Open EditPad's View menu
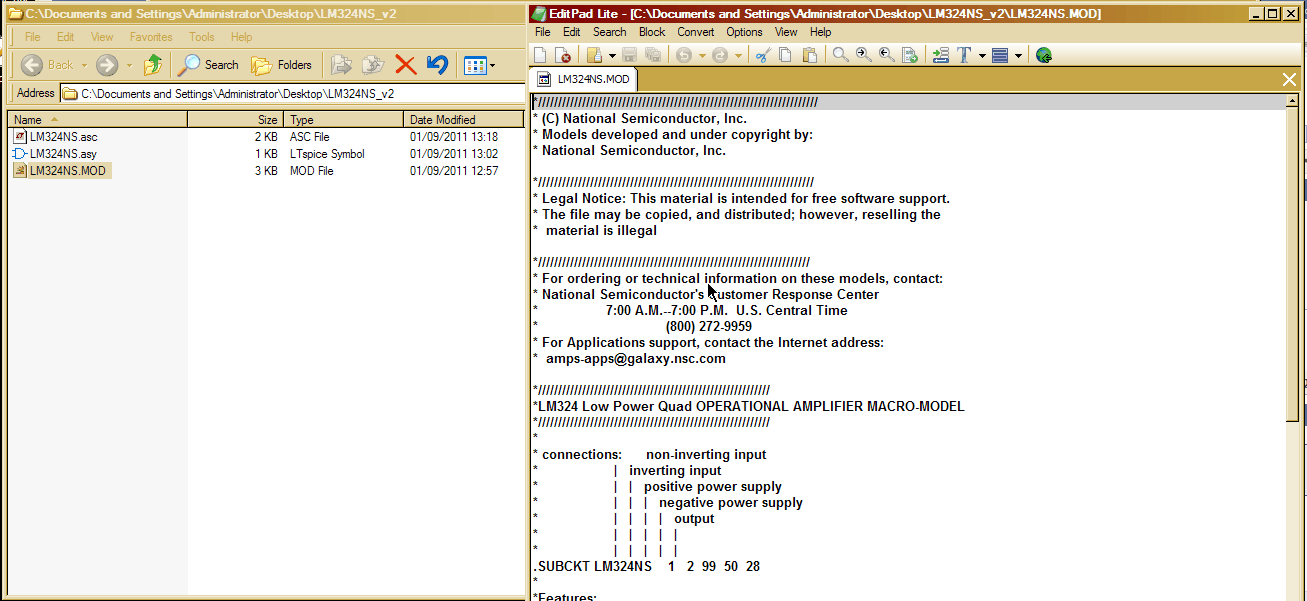1307x601 pixels. 786,32
